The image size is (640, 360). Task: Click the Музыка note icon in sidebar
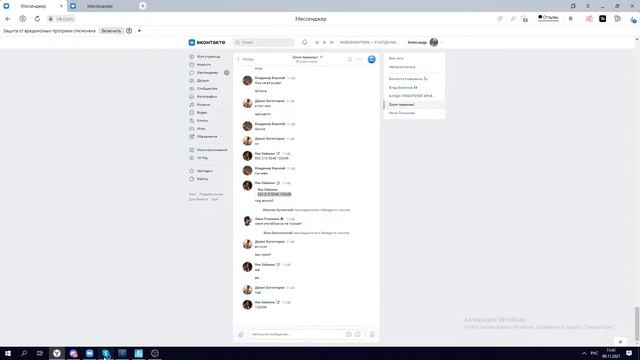tap(192, 105)
